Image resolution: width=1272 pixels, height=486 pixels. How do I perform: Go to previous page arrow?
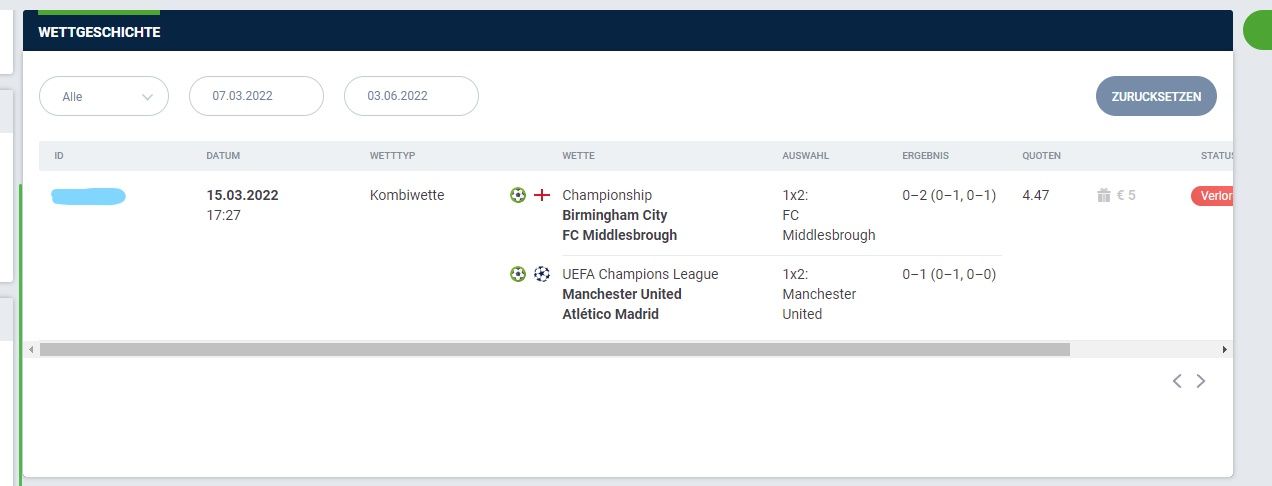1177,381
